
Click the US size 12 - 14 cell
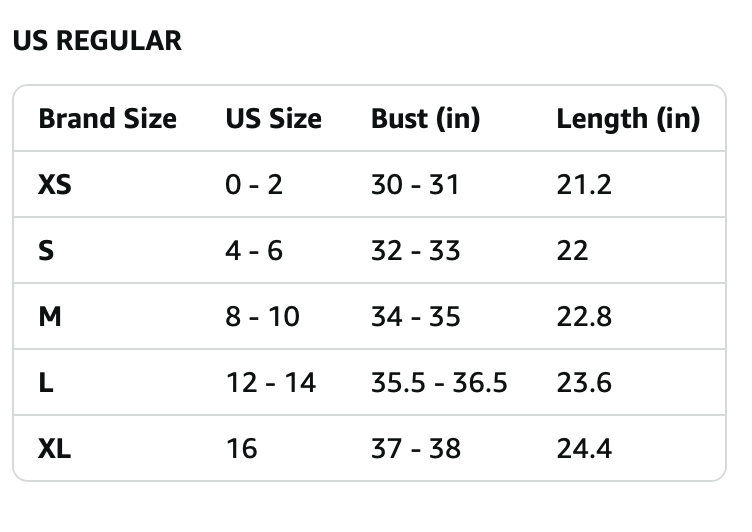click(270, 382)
